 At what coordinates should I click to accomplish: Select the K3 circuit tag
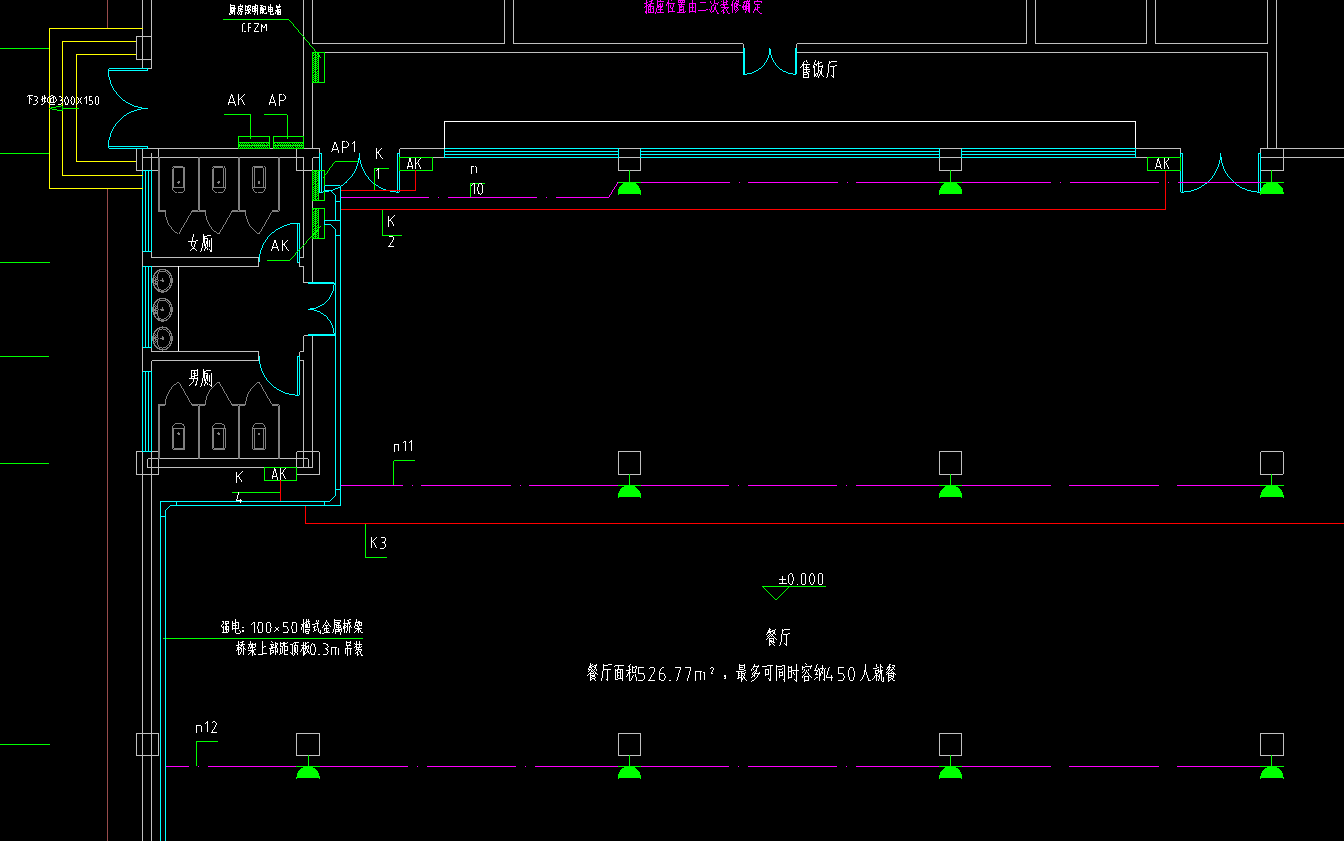[x=378, y=544]
